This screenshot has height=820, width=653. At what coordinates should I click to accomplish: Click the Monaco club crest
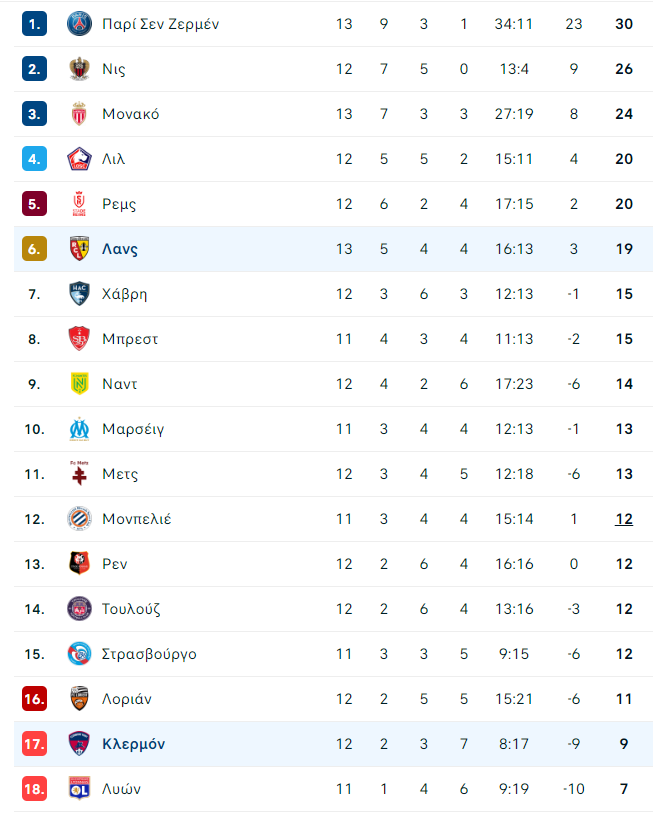point(79,114)
